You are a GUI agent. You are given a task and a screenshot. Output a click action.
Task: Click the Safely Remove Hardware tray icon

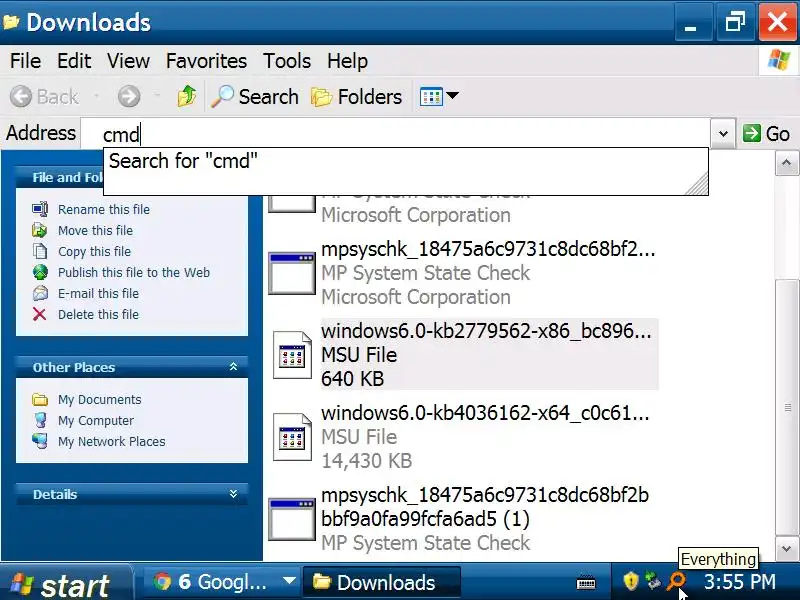(653, 581)
